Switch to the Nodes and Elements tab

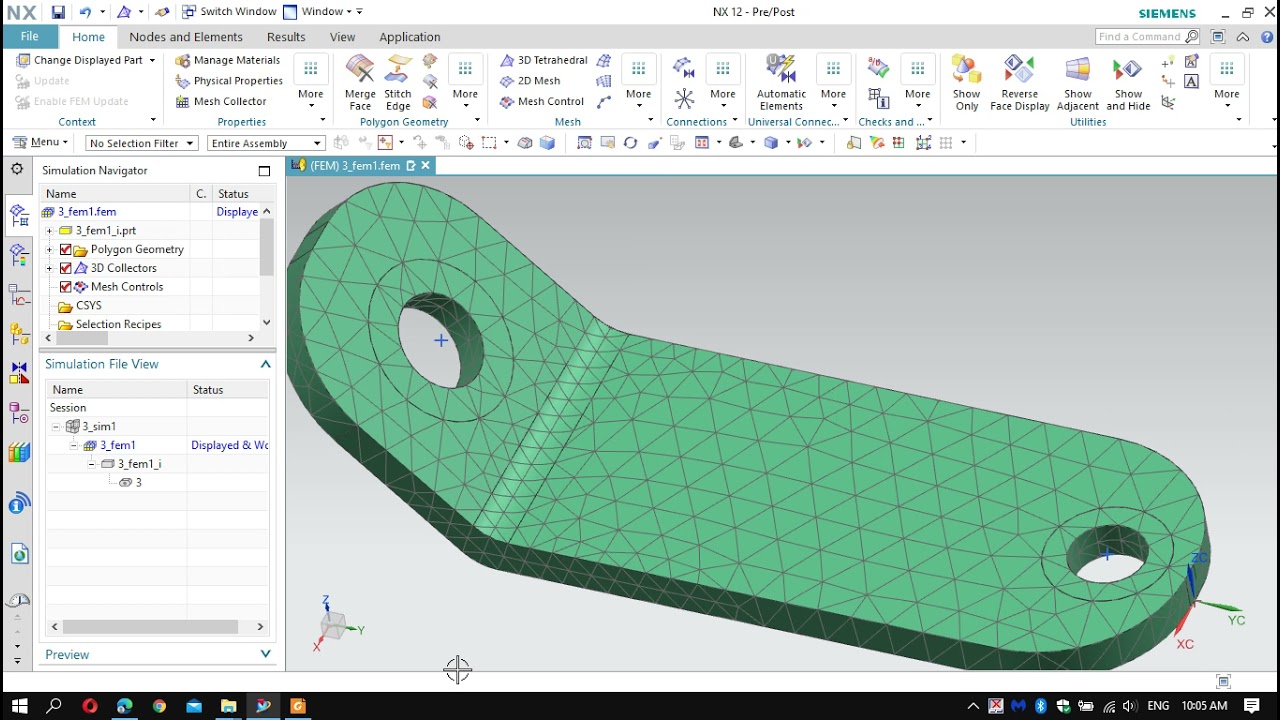click(x=186, y=37)
